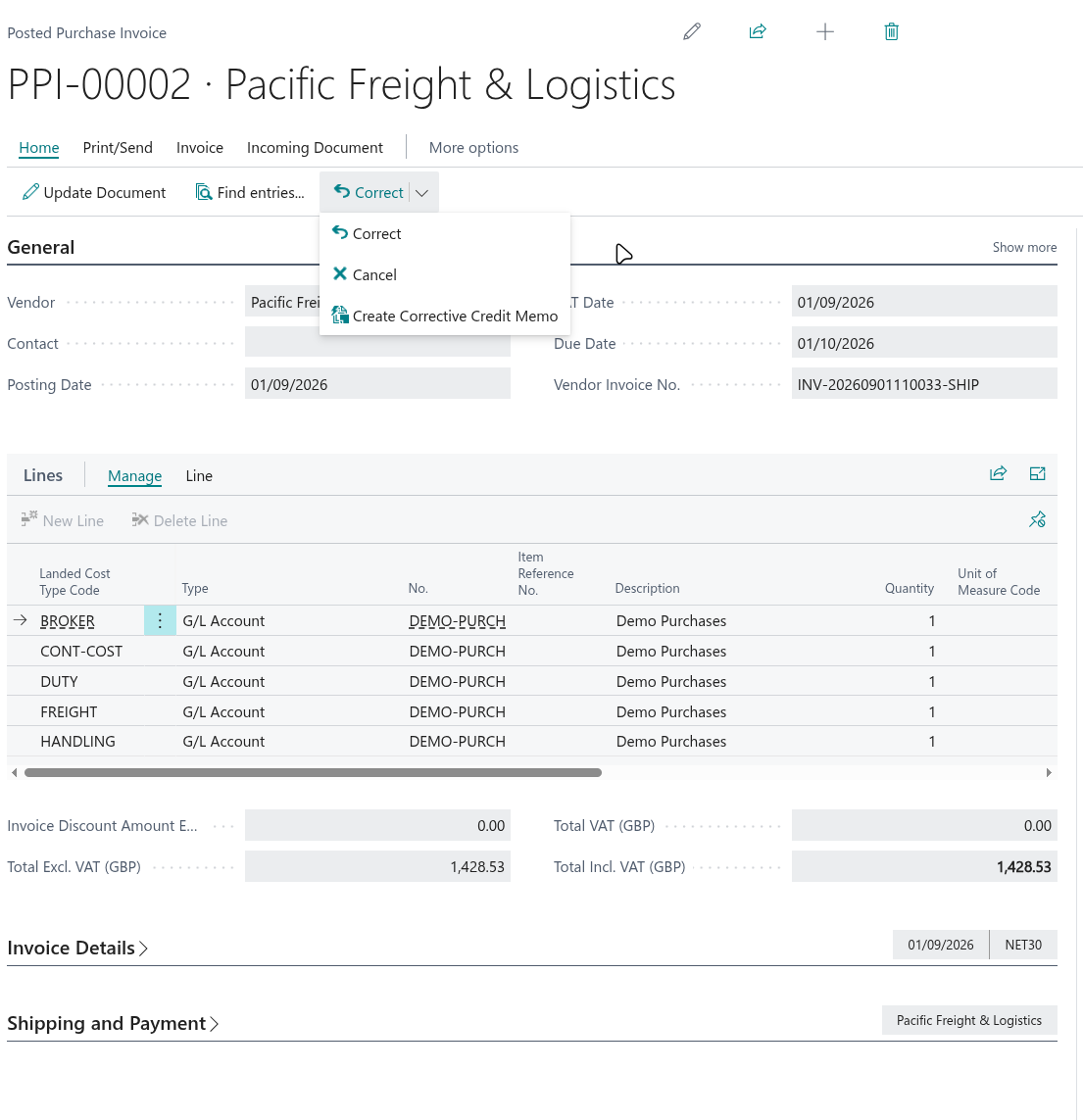This screenshot has height=1120, width=1083.
Task: Click the pencil edit icon in header
Action: pos(692,31)
